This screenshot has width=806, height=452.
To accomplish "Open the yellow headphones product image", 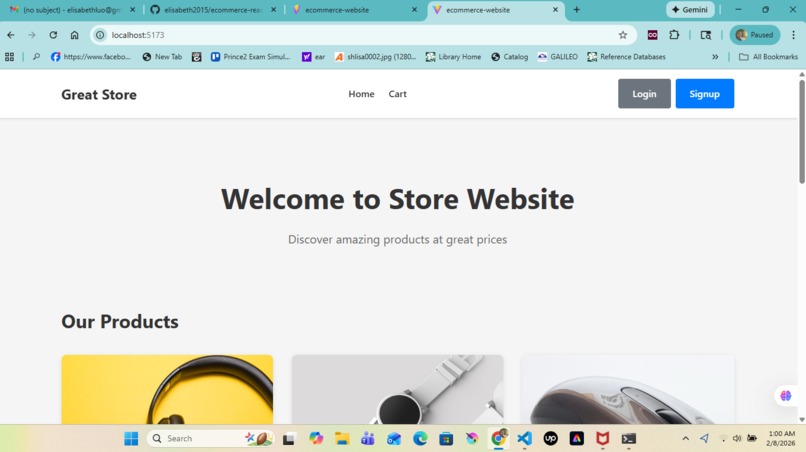I will coord(167,389).
